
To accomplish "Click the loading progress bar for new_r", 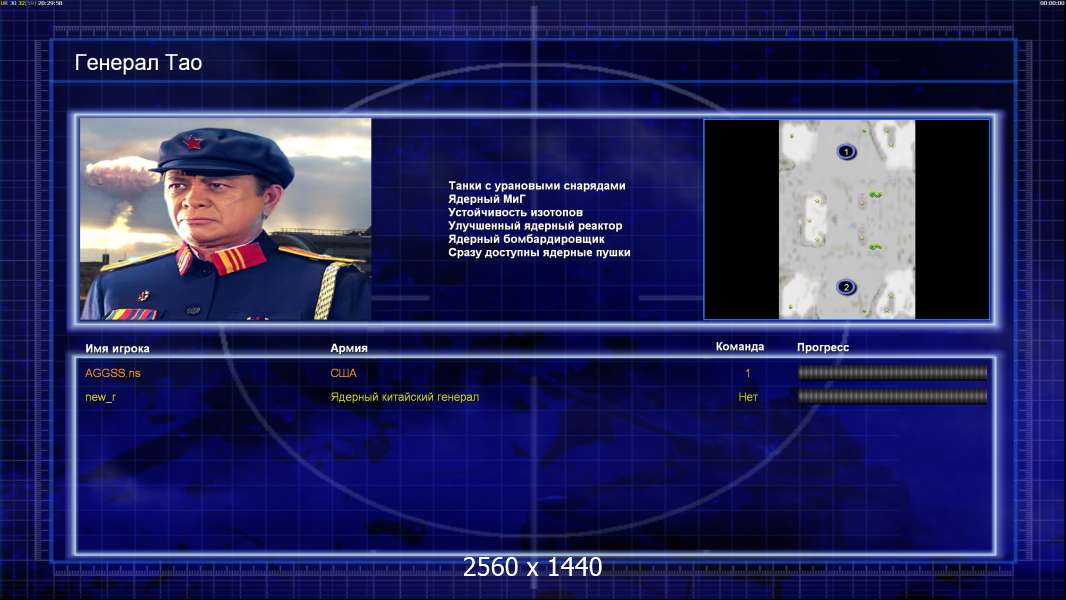I will 892,396.
